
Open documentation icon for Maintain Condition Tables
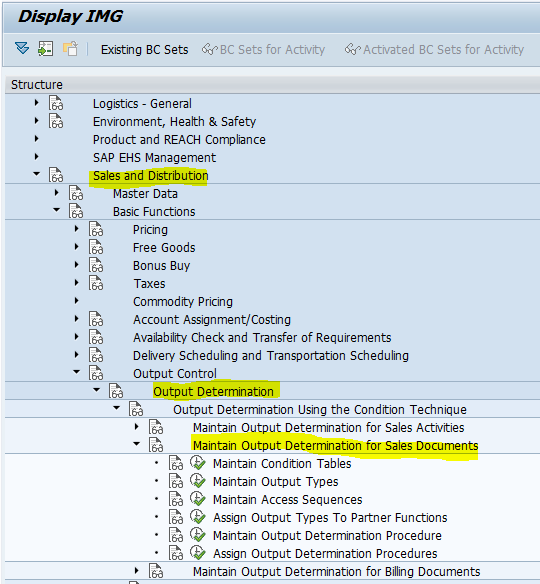176,463
